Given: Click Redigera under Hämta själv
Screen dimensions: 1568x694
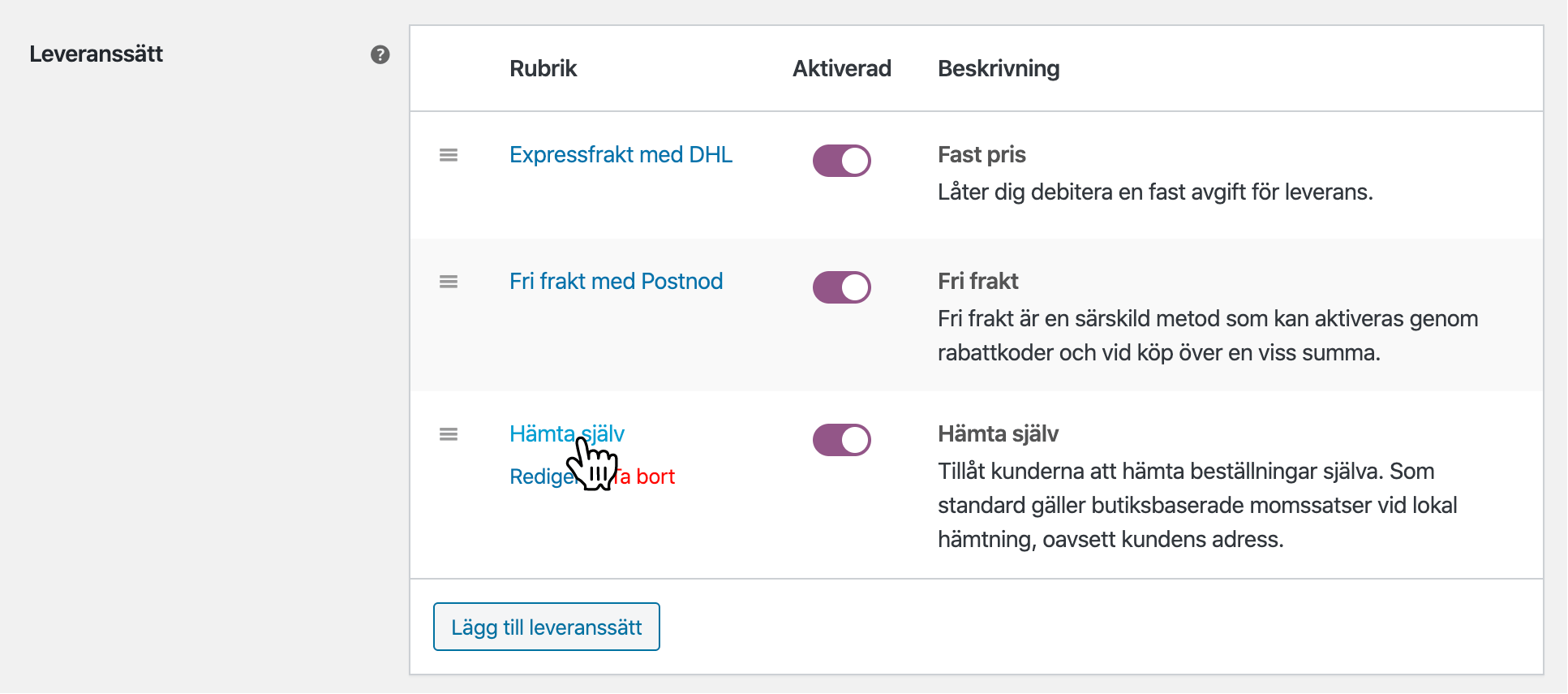Looking at the screenshot, I should [x=537, y=477].
